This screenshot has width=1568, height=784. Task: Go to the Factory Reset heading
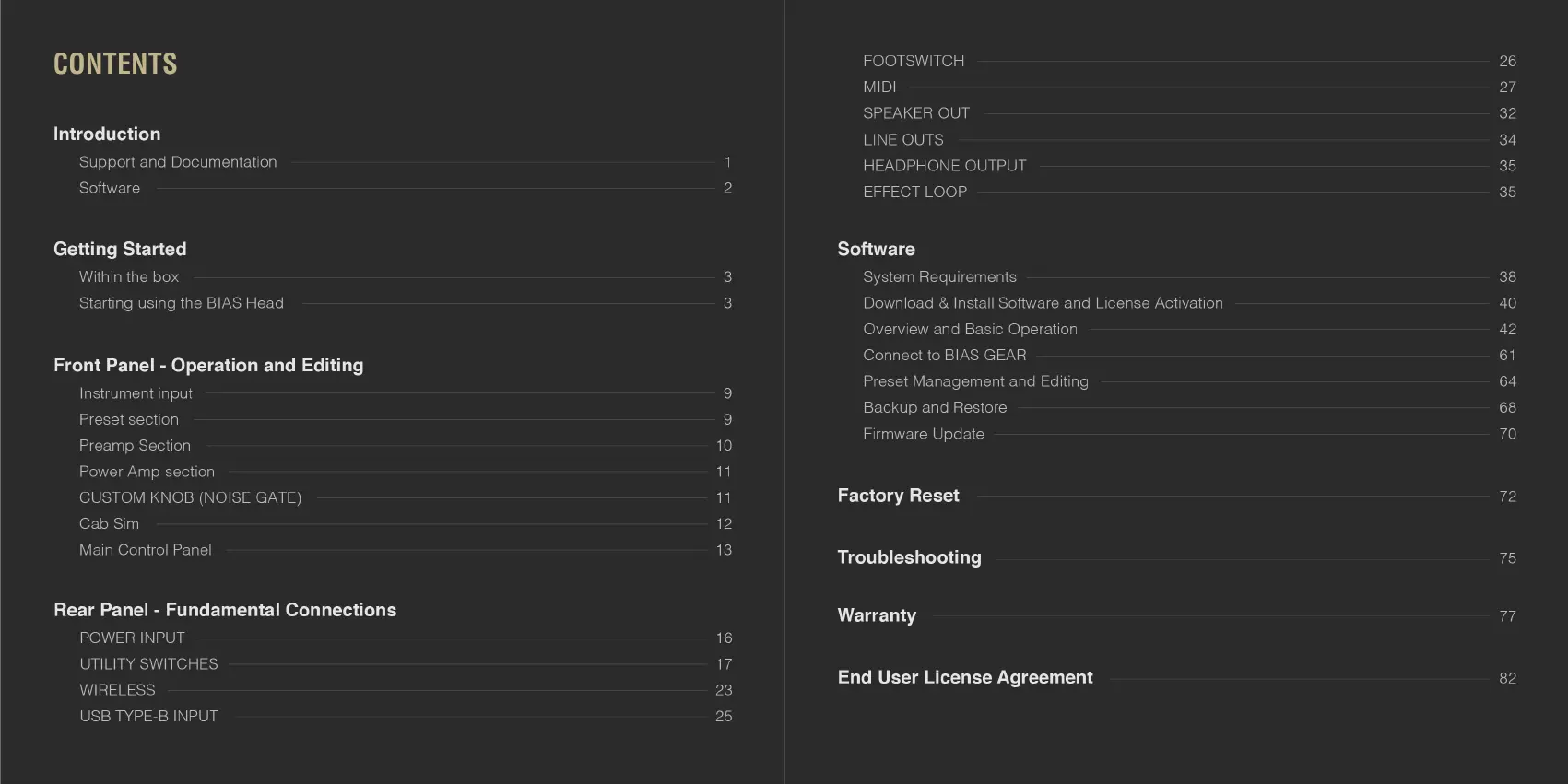click(898, 496)
